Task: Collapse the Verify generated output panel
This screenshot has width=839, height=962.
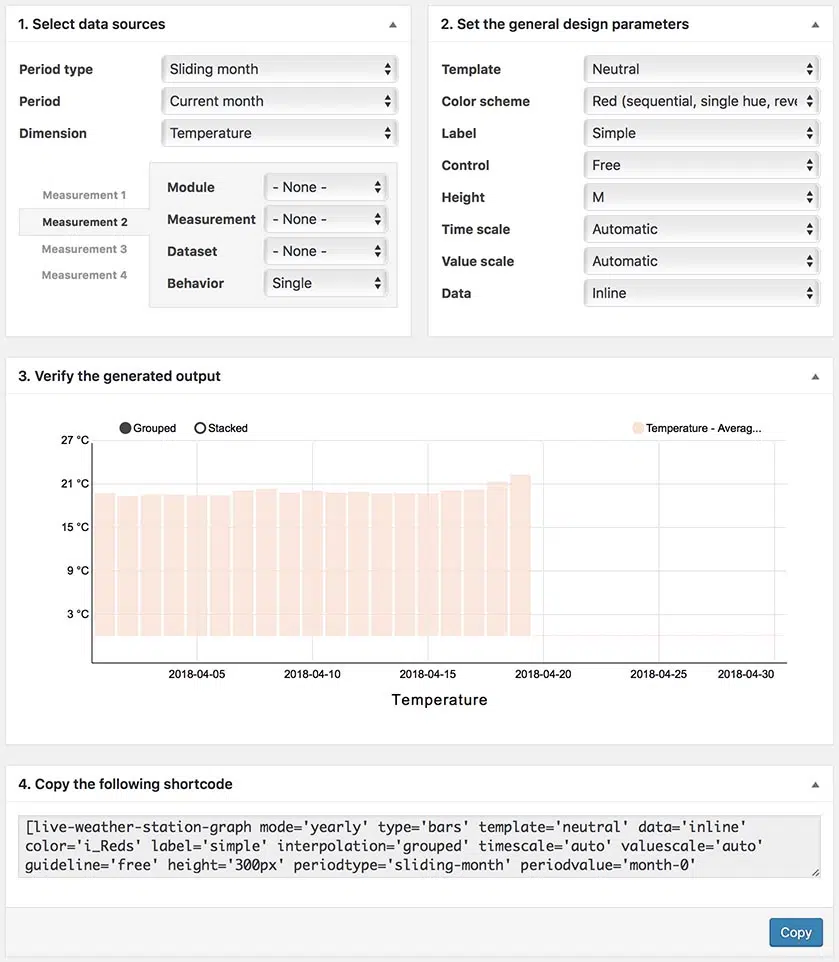Action: click(815, 377)
